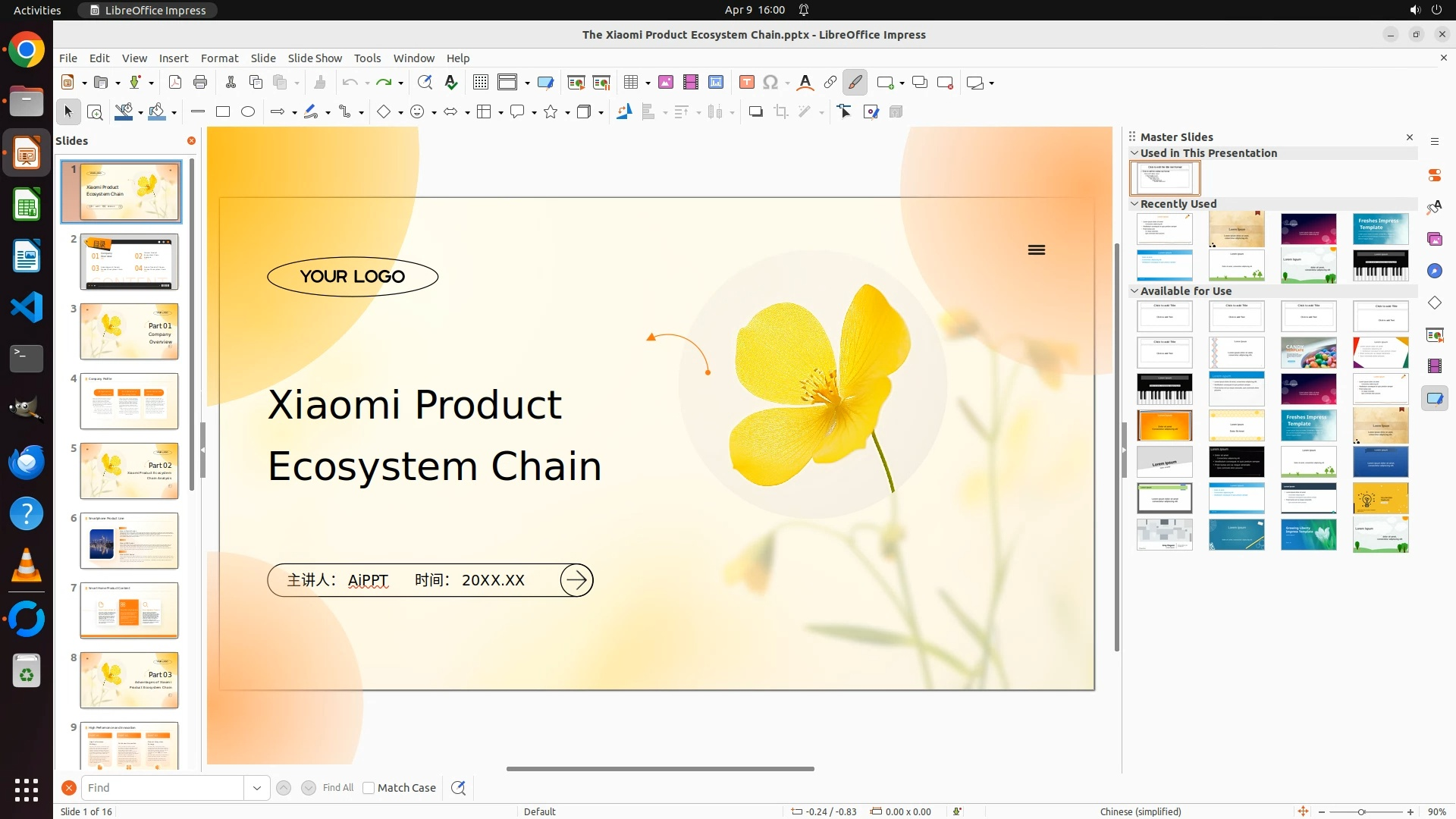Click the Insert Special Character icon

[770, 83]
